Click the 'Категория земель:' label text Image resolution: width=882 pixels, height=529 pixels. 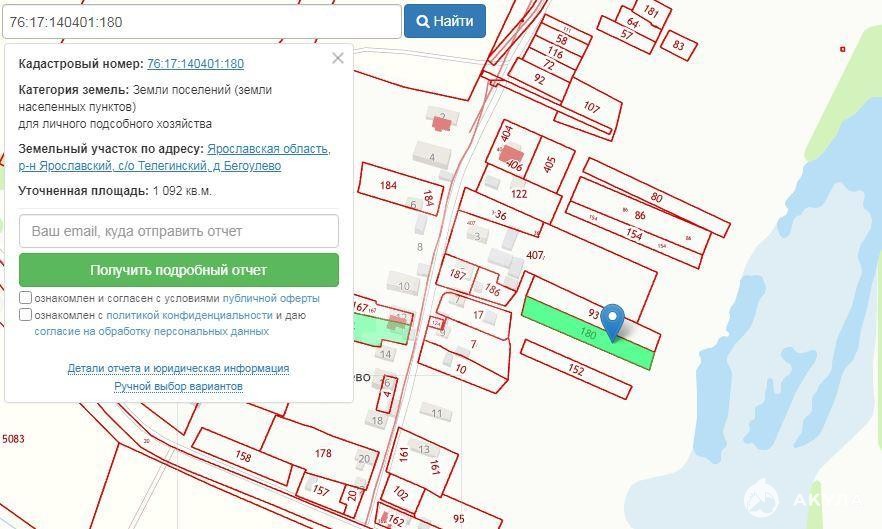pyautogui.click(x=74, y=89)
